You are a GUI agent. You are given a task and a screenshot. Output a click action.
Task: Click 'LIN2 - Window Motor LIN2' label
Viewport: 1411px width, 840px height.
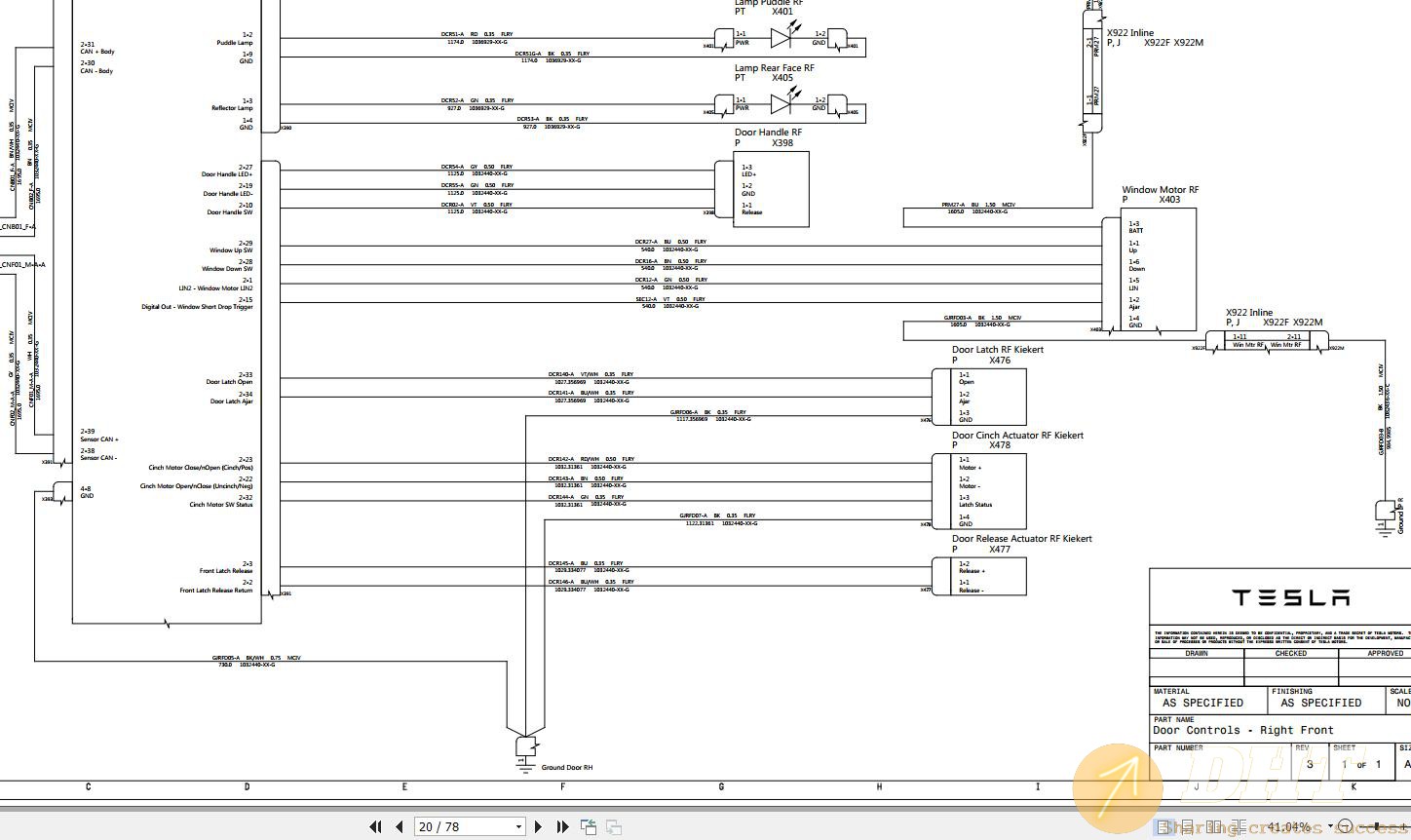point(215,288)
